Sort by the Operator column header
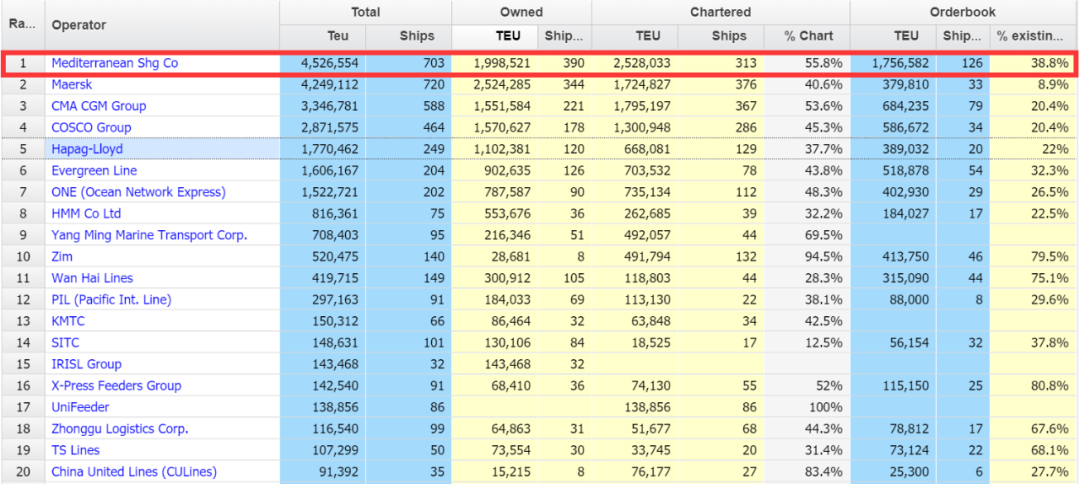This screenshot has height=484, width=1080. (x=78, y=24)
